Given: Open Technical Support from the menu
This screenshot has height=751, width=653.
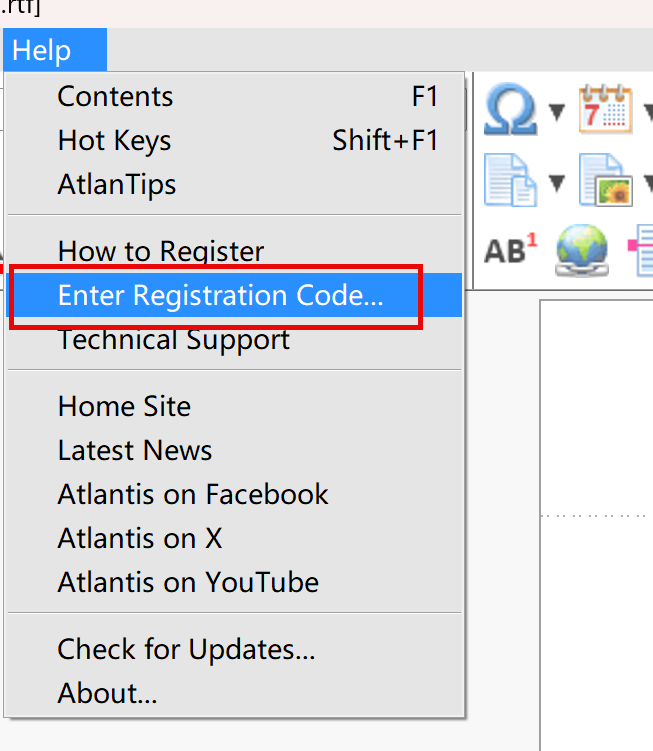Looking at the screenshot, I should (174, 340).
